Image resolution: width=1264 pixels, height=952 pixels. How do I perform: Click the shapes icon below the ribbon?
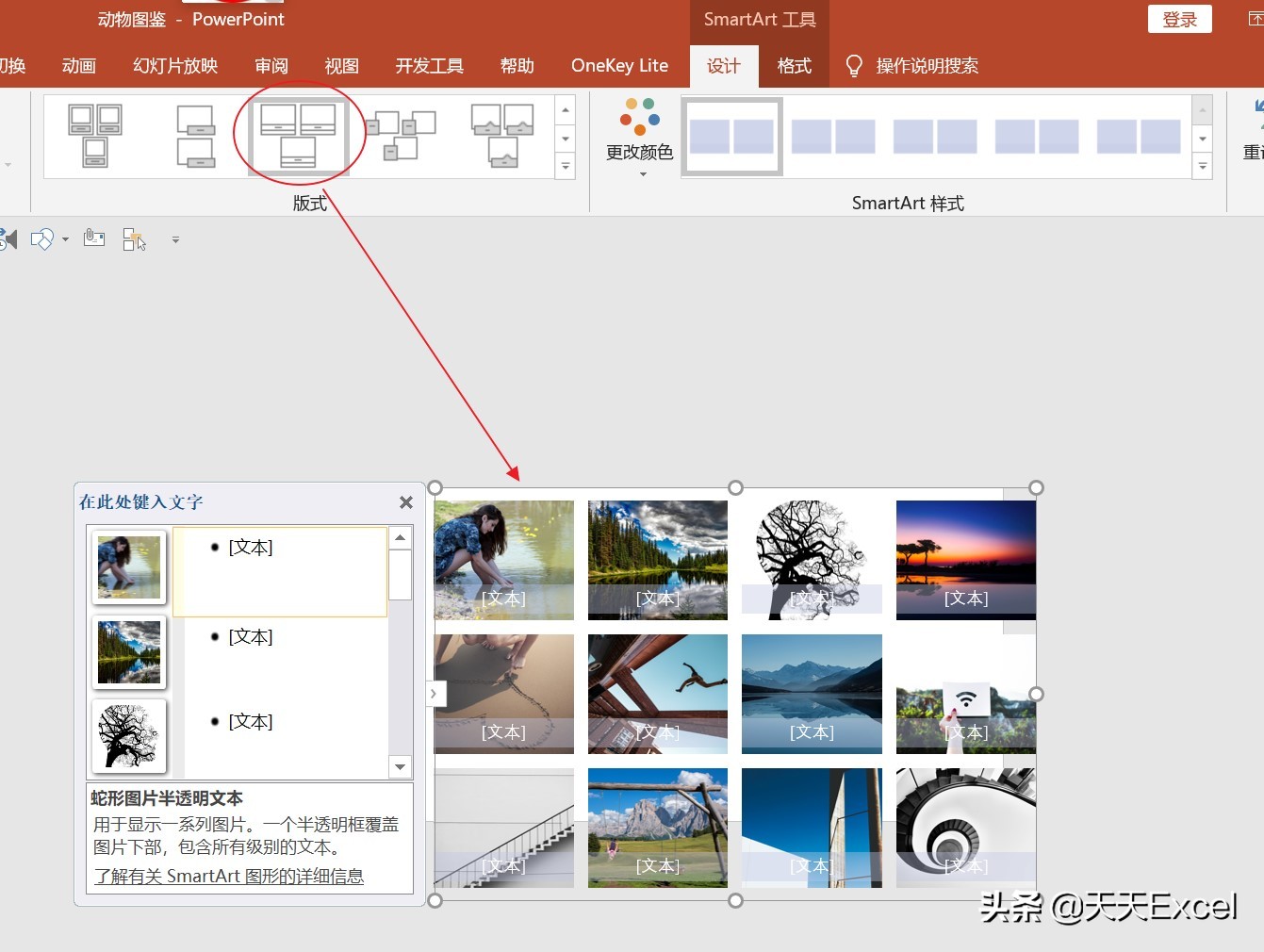(41, 238)
